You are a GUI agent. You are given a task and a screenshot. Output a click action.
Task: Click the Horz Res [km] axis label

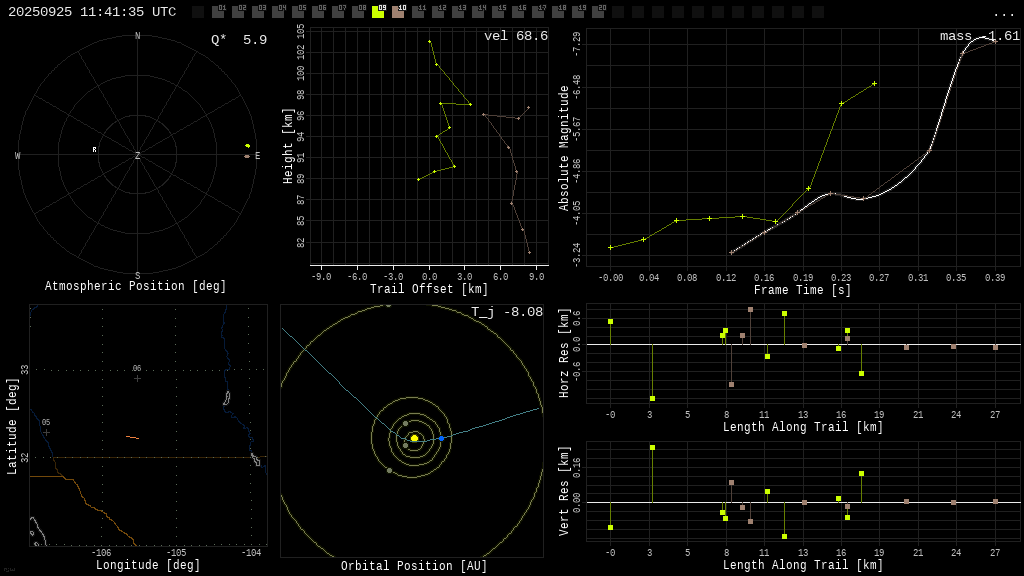564,353
